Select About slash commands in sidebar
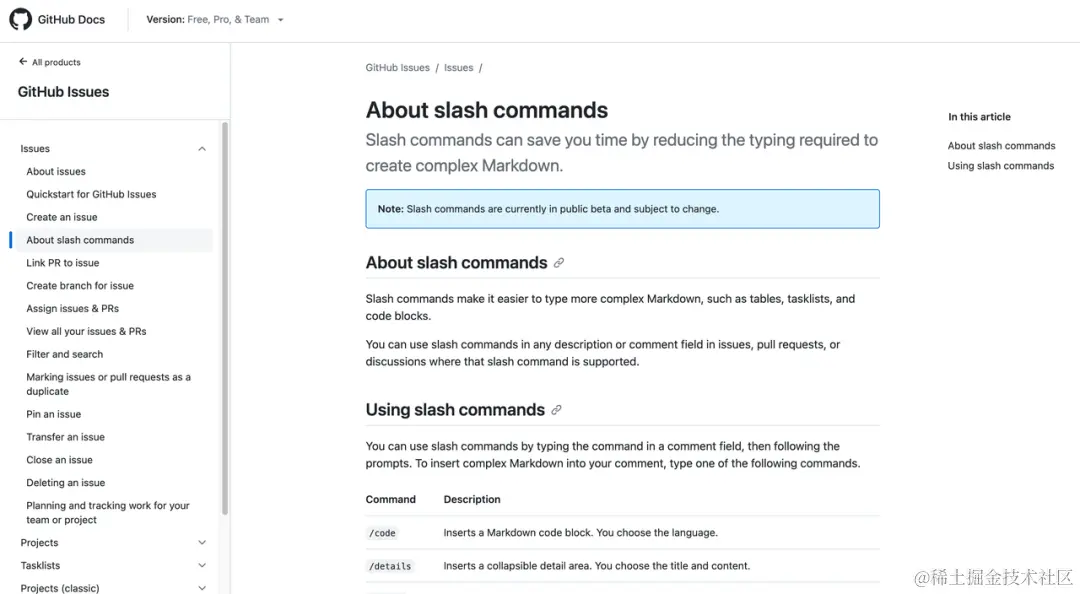1080x594 pixels. click(x=80, y=240)
